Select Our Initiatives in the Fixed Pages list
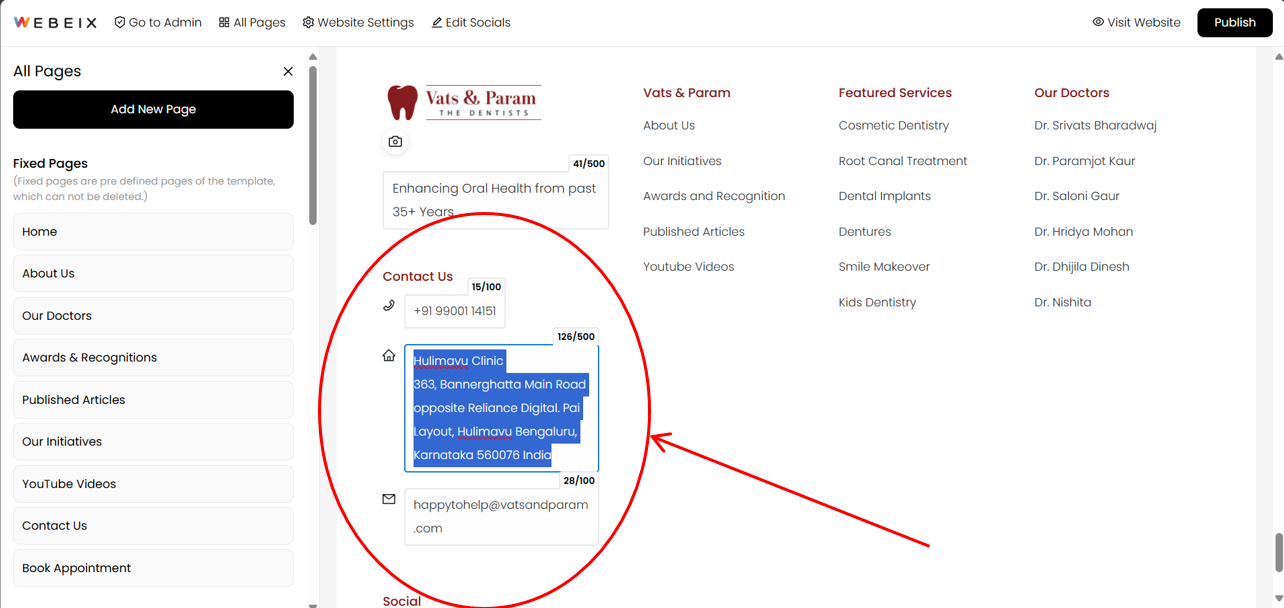The width and height of the screenshot is (1284, 608). 153,441
